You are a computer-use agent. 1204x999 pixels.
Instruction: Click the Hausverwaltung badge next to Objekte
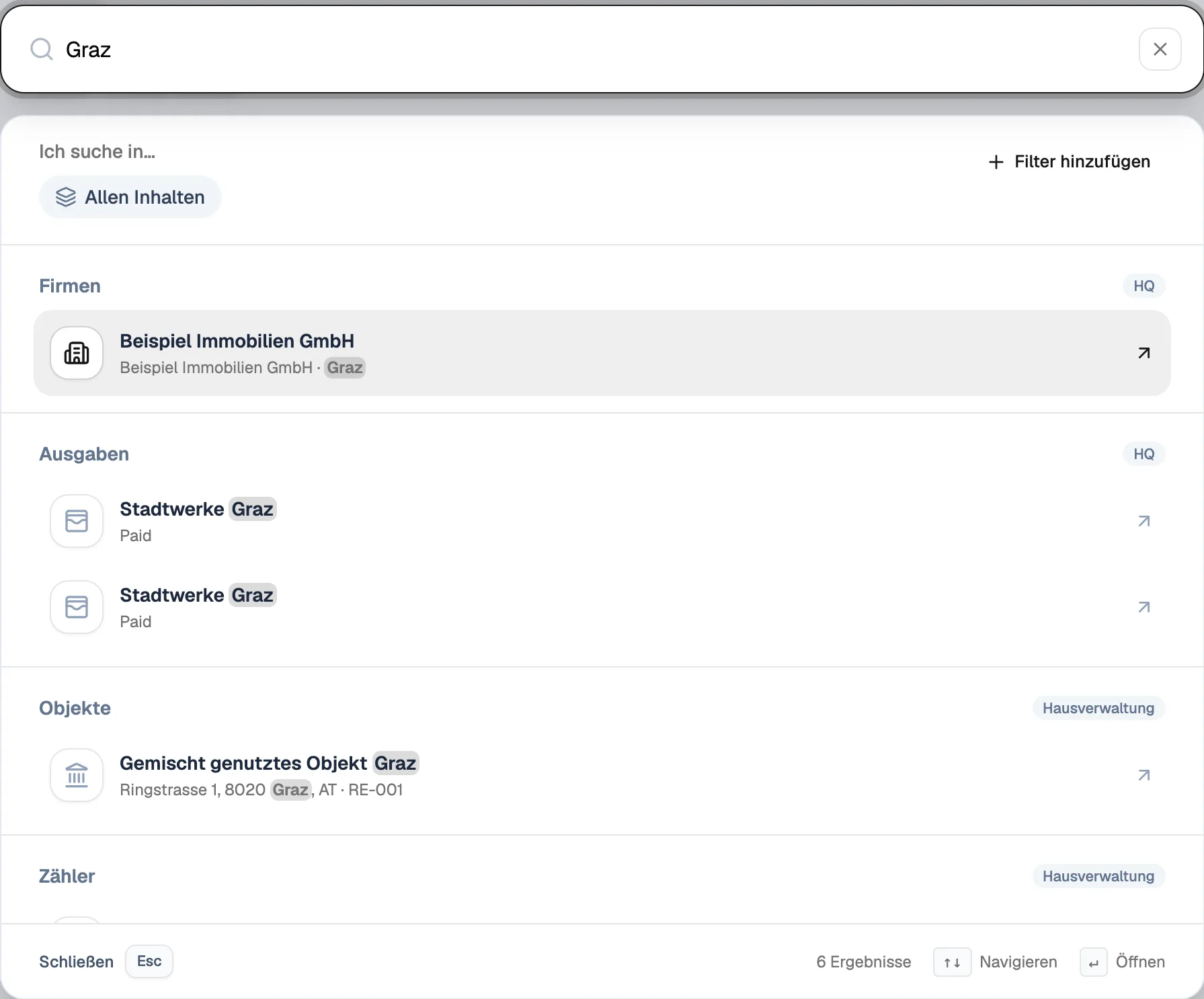[x=1098, y=708]
